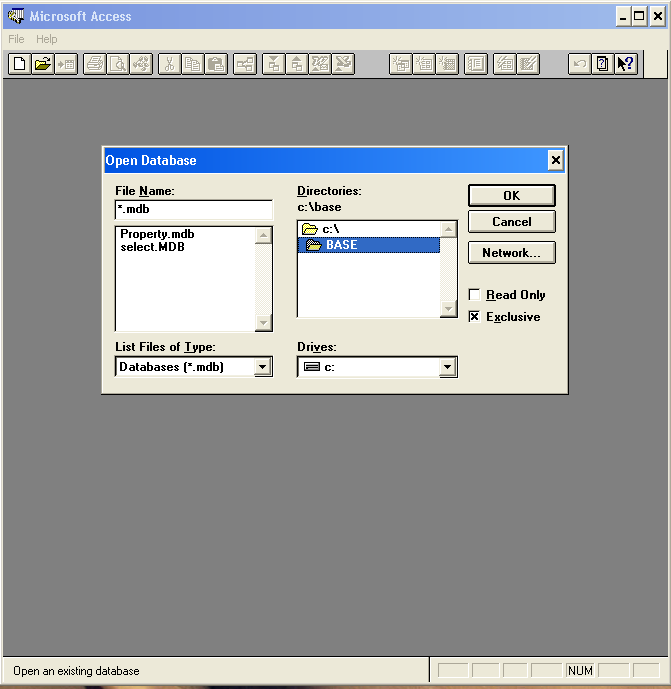The width and height of the screenshot is (671, 689).
Task: Close the Open Database dialog
Action: coord(556,160)
